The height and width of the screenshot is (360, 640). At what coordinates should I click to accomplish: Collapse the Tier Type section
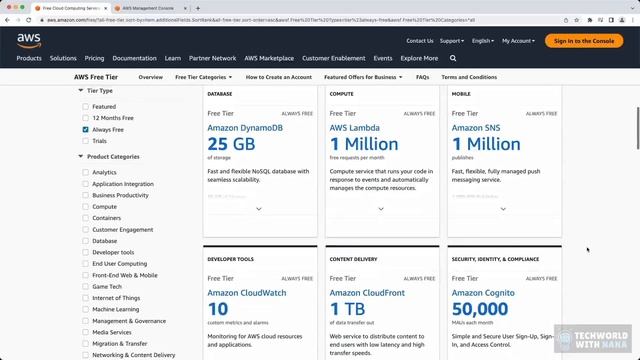click(x=80, y=91)
